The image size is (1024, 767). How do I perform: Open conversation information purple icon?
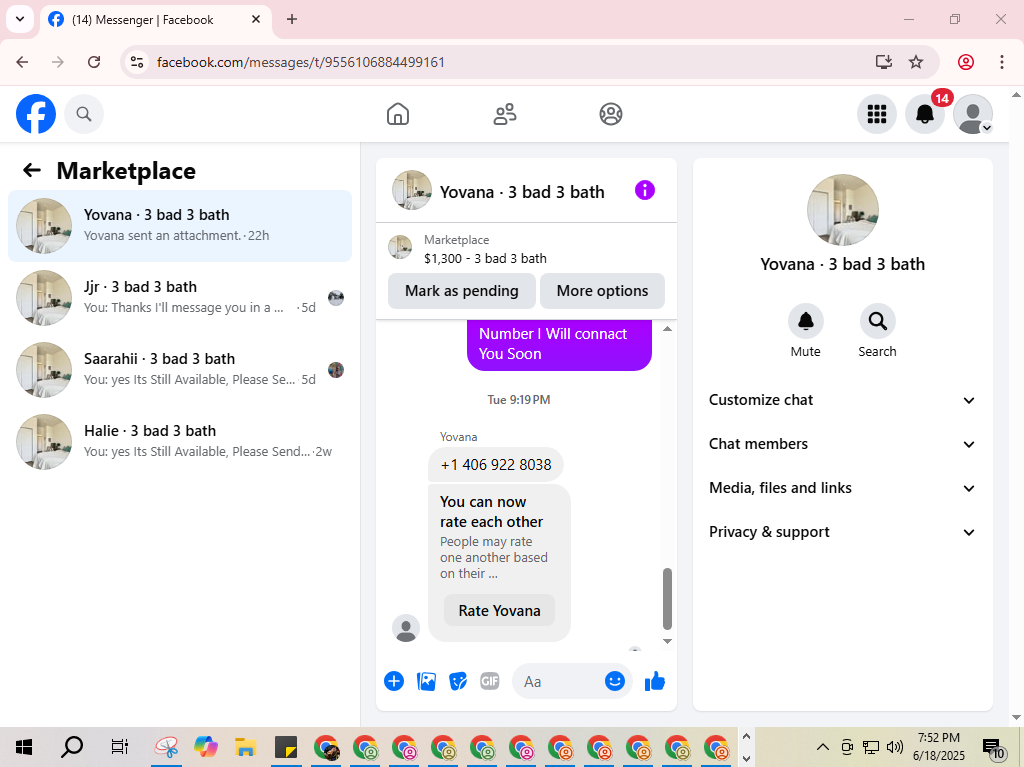point(645,190)
